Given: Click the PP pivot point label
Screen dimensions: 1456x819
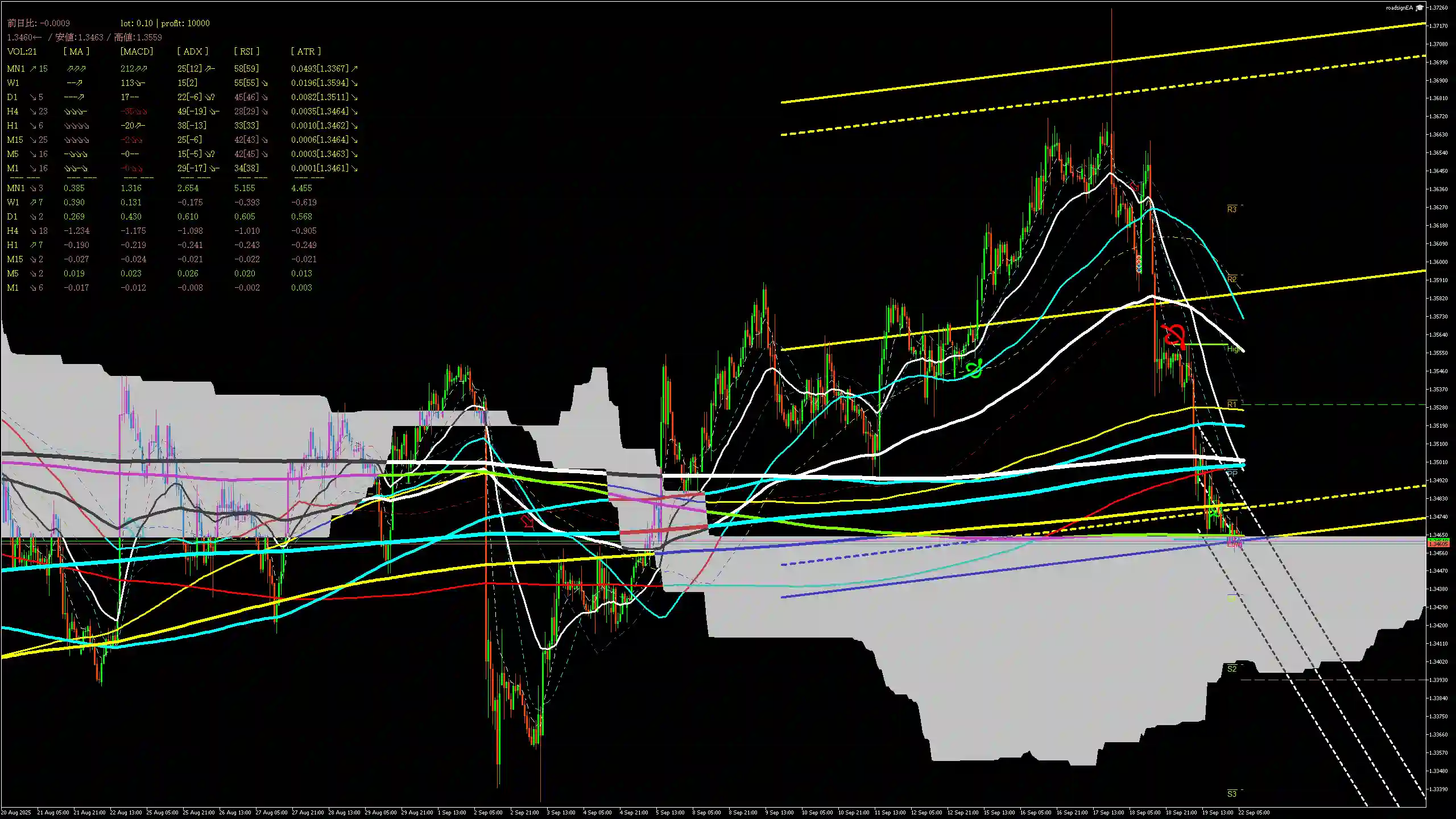Looking at the screenshot, I should (x=1232, y=473).
